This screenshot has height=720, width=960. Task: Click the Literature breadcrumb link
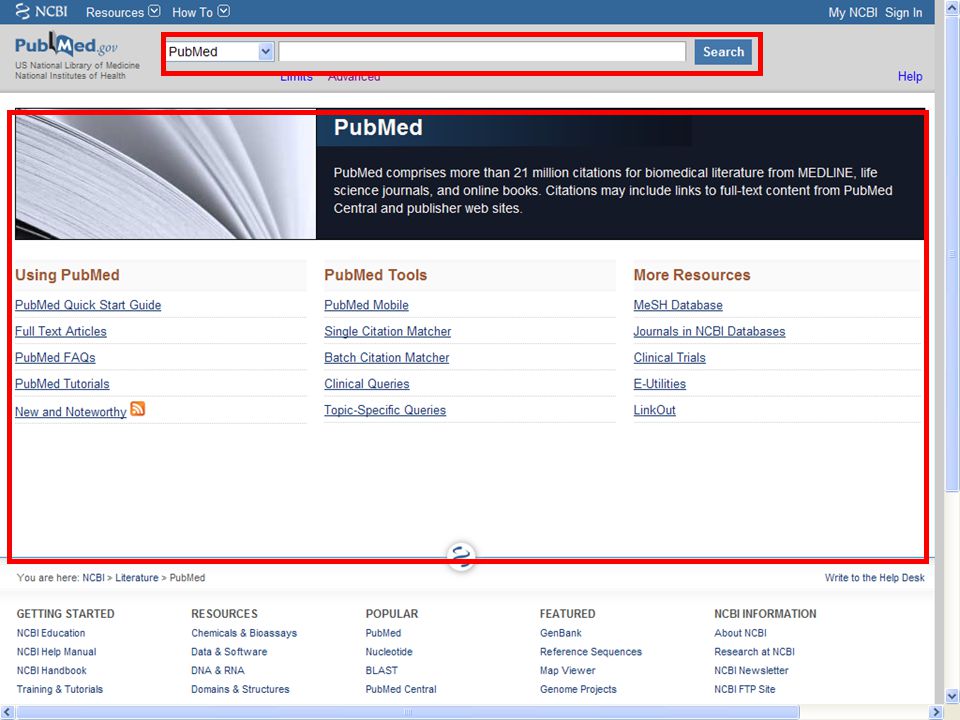pyautogui.click(x=137, y=577)
